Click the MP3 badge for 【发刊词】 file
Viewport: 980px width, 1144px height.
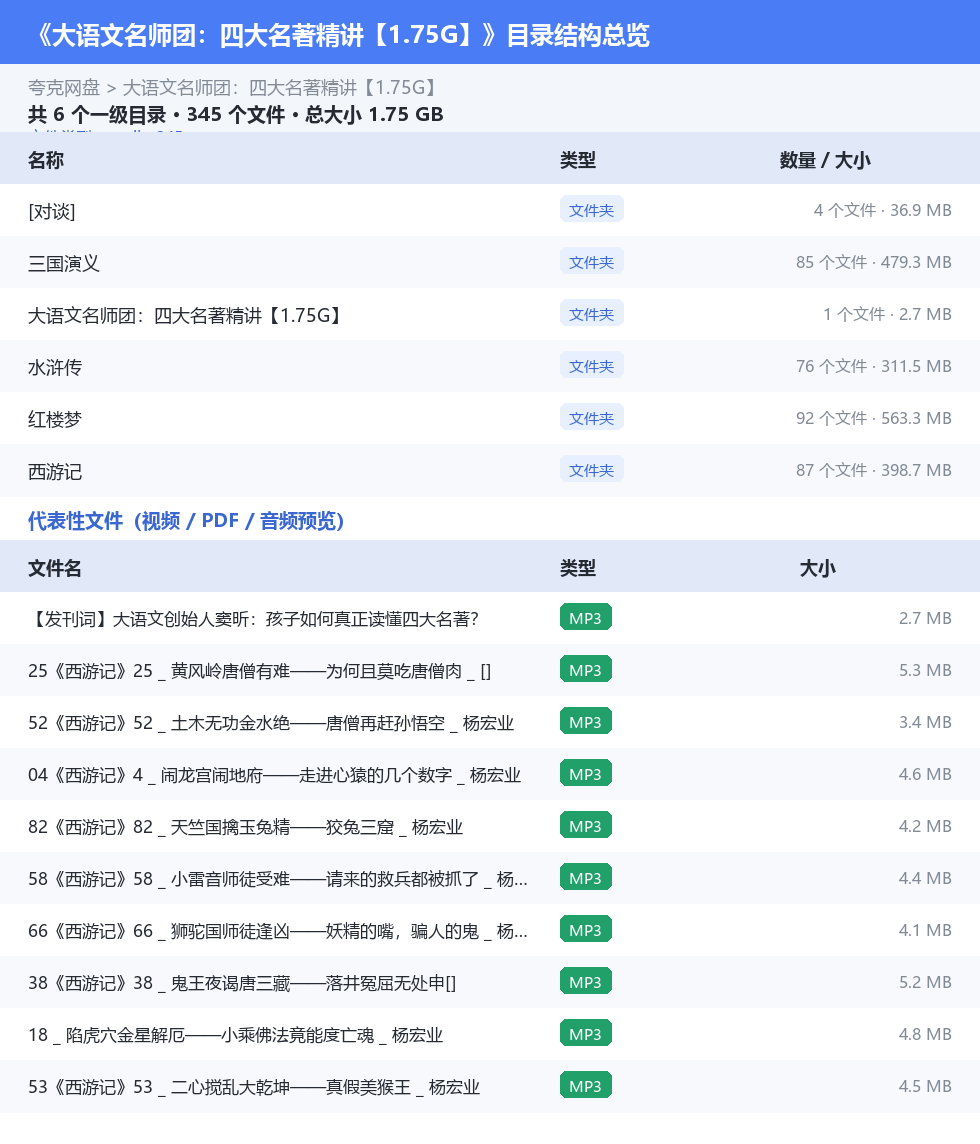[x=586, y=617]
